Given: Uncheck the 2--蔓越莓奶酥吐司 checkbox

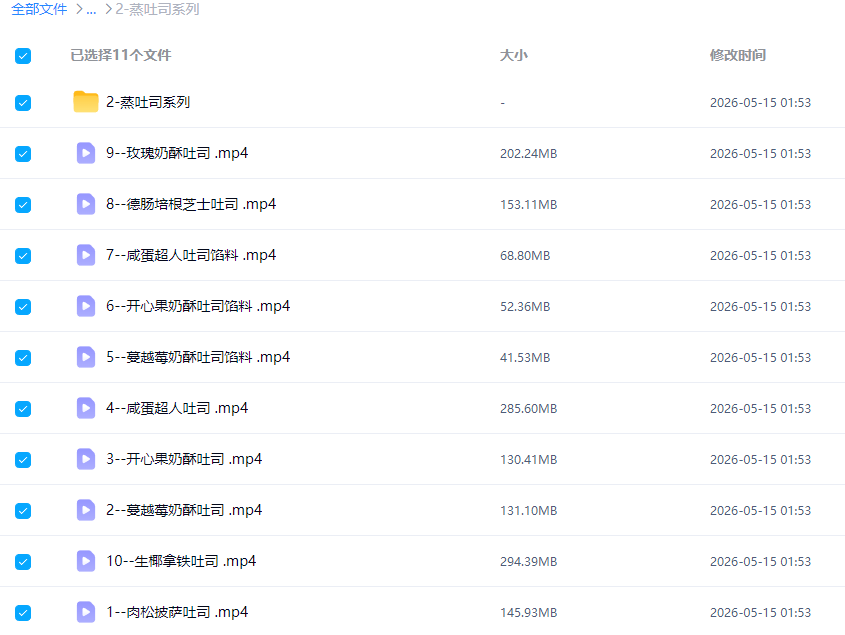Looking at the screenshot, I should pos(23,510).
